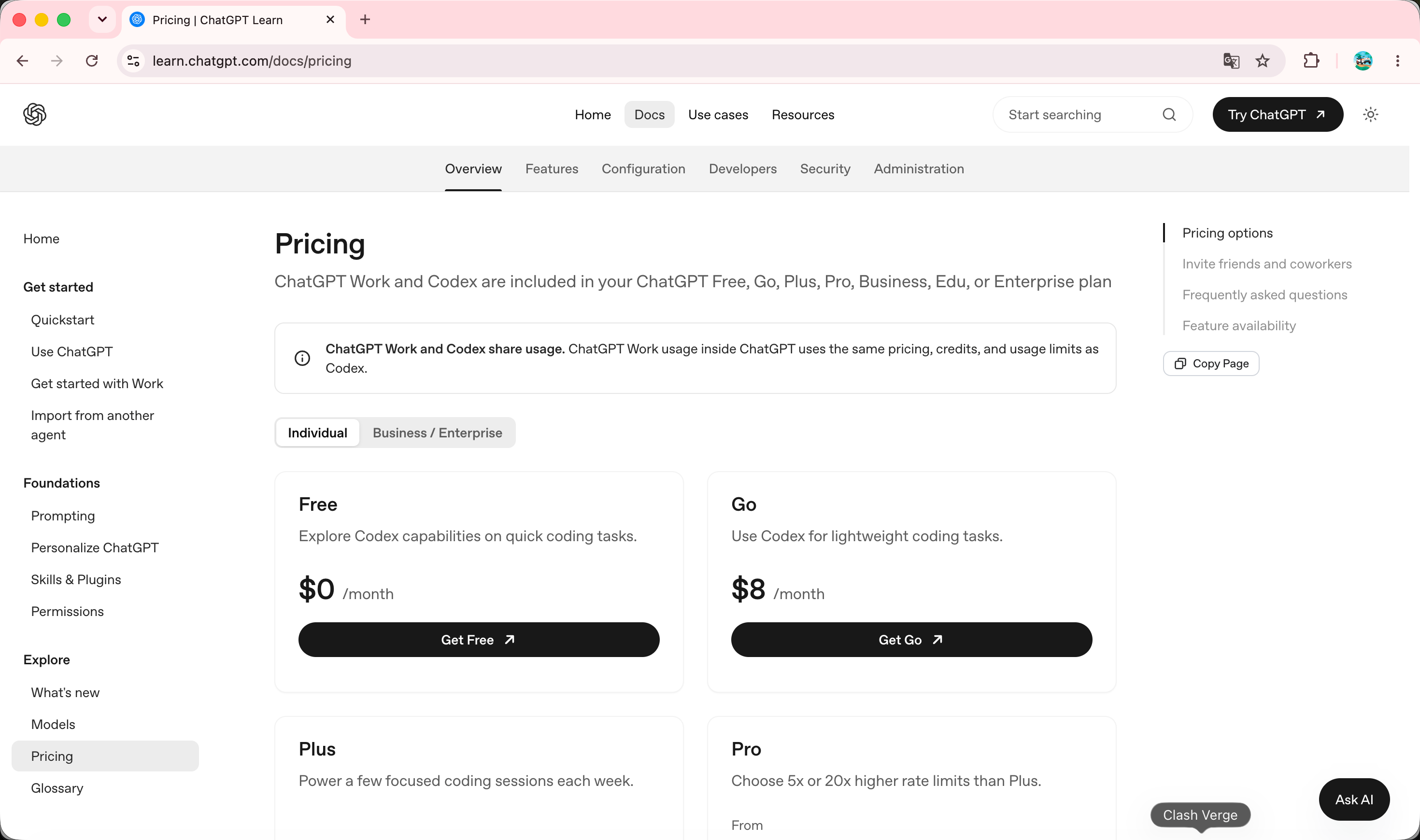The height and width of the screenshot is (840, 1420).
Task: Click the $8 price in the Go card
Action: point(748,589)
